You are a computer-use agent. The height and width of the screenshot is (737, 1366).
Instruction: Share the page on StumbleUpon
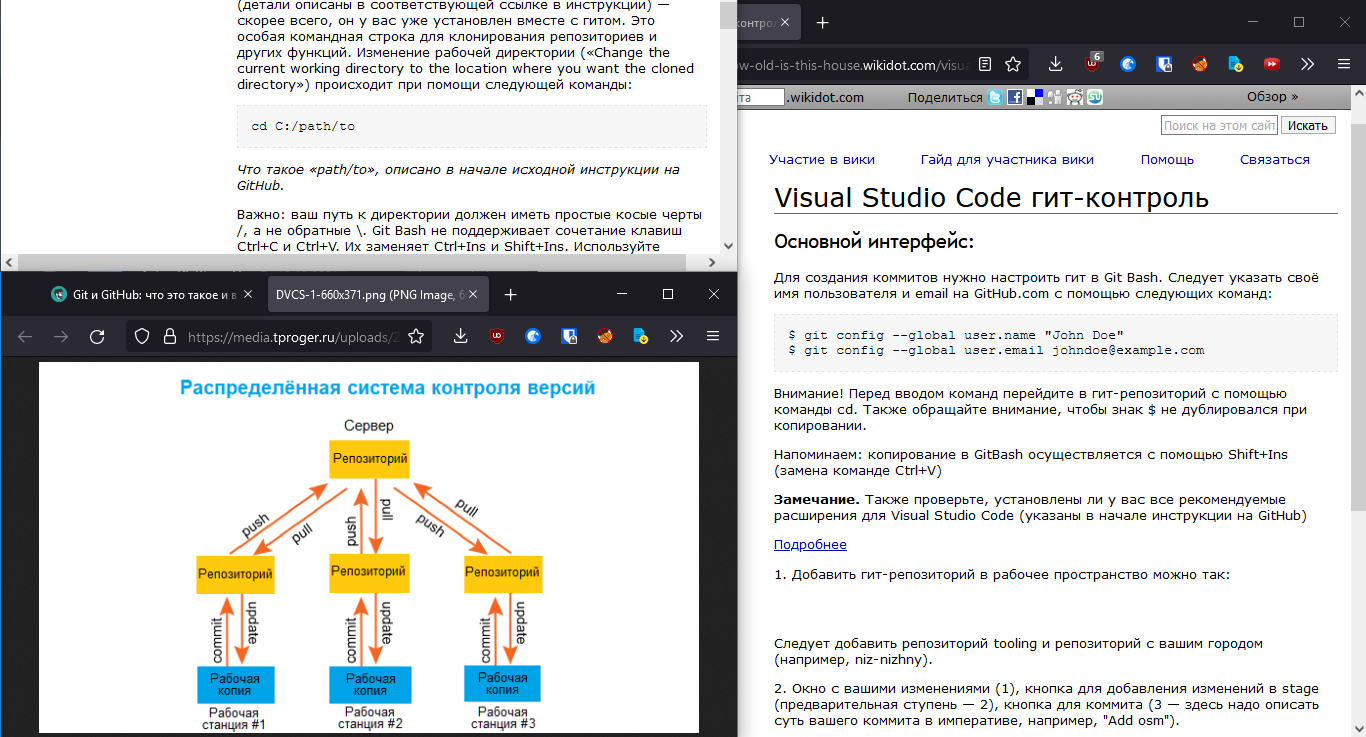point(1095,97)
